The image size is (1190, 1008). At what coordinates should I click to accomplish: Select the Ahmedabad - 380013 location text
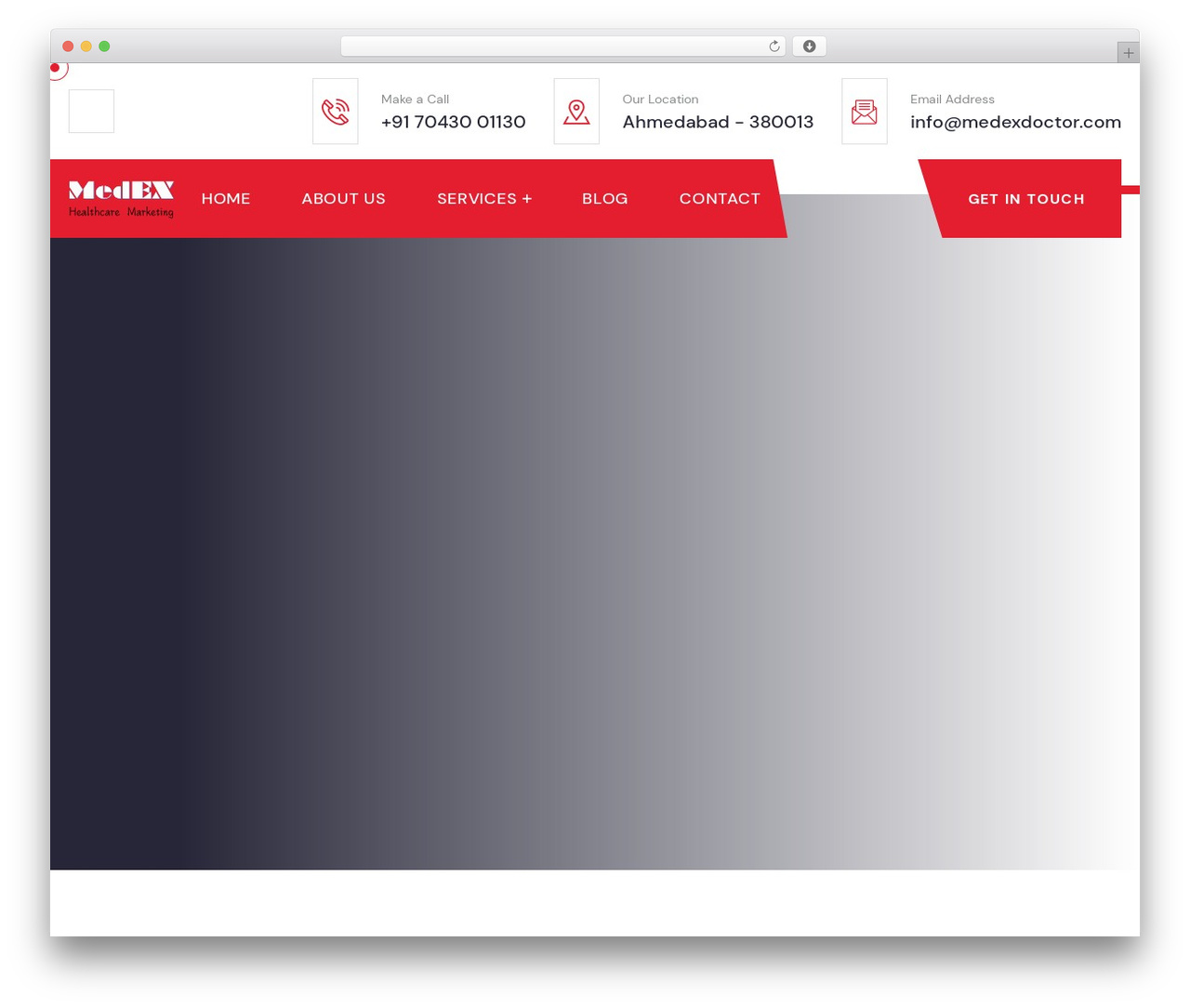pos(718,122)
